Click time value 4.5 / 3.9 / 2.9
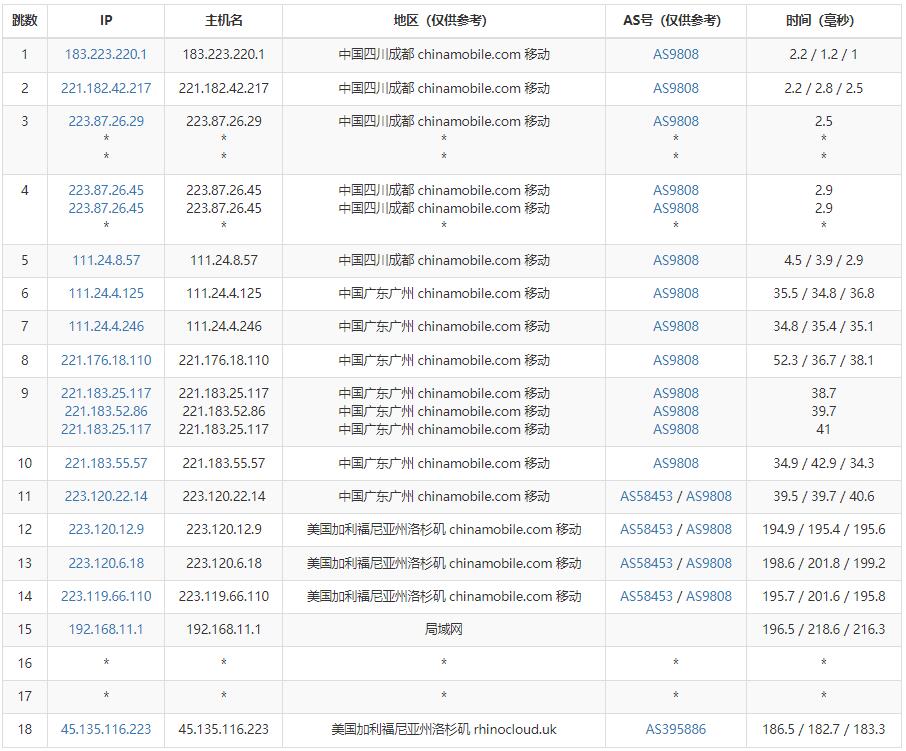The image size is (906, 751). pos(823,261)
